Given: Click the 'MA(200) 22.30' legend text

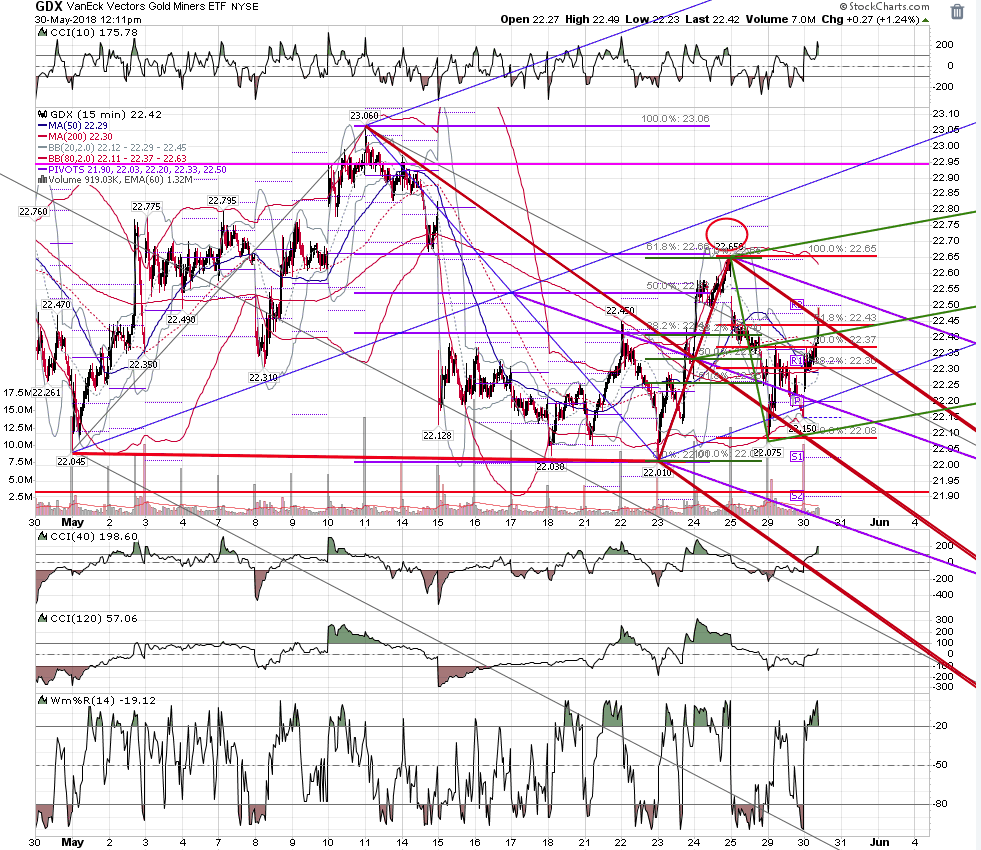Looking at the screenshot, I should [81, 136].
